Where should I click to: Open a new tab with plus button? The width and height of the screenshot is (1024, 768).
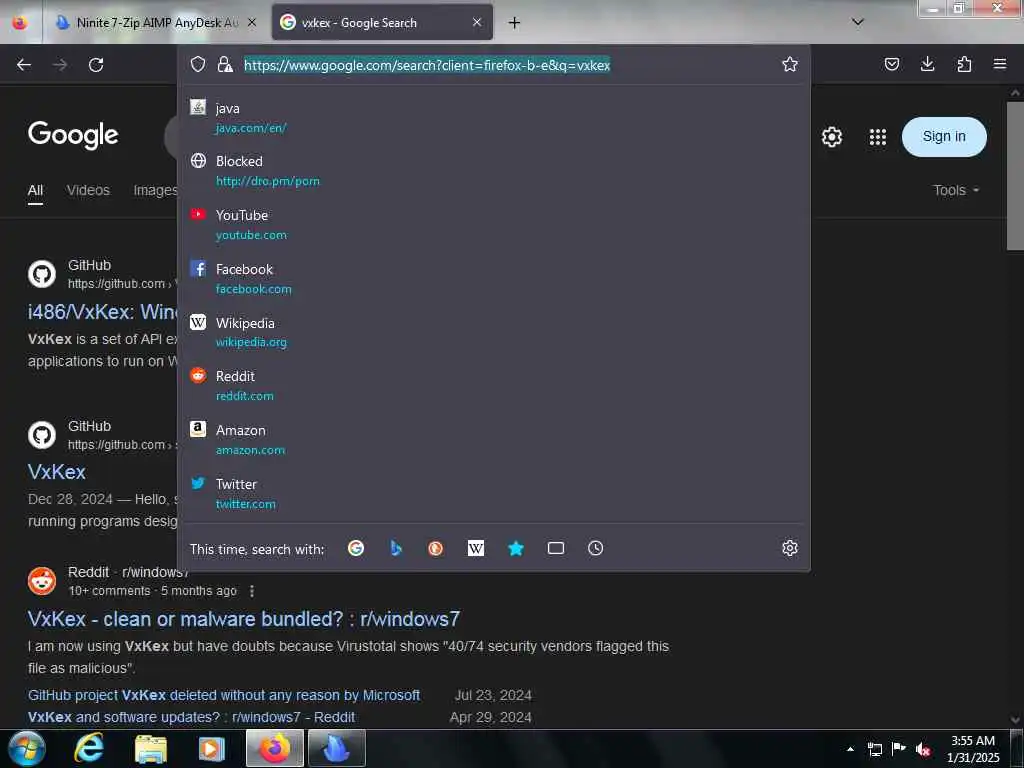tap(515, 23)
